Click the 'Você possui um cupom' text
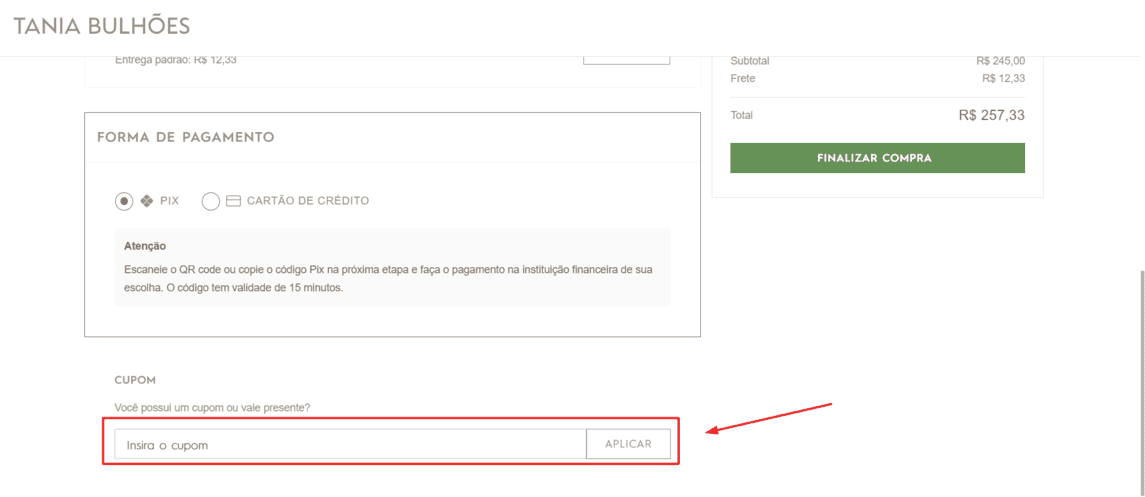Screen dimensions: 1145x497 (x=212, y=407)
